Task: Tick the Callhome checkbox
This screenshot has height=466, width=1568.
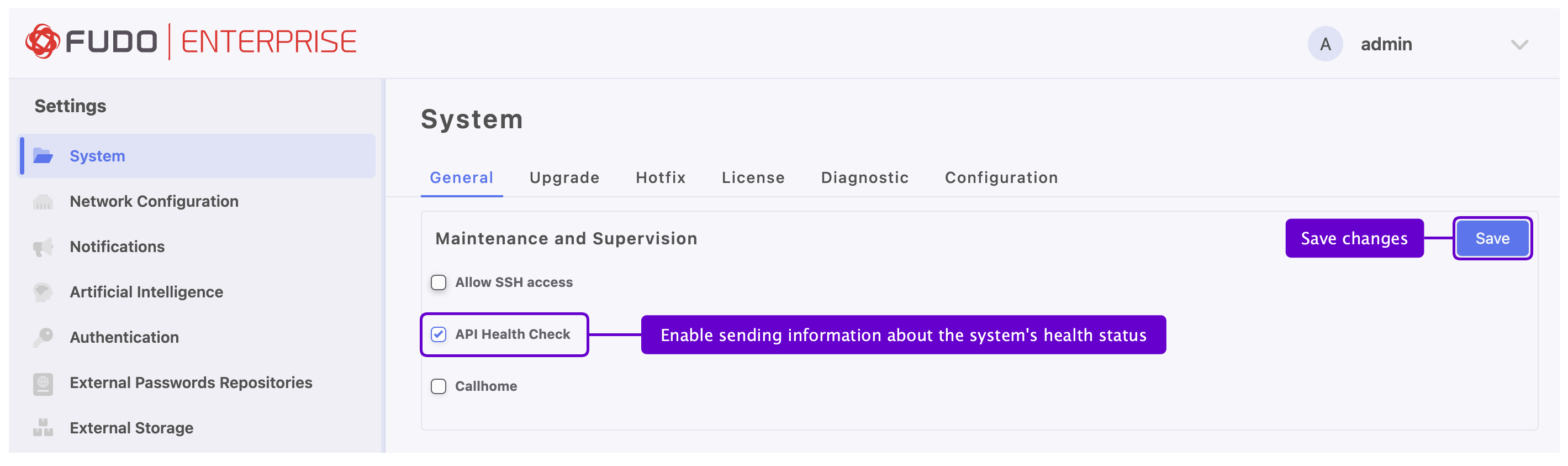Action: tap(439, 386)
